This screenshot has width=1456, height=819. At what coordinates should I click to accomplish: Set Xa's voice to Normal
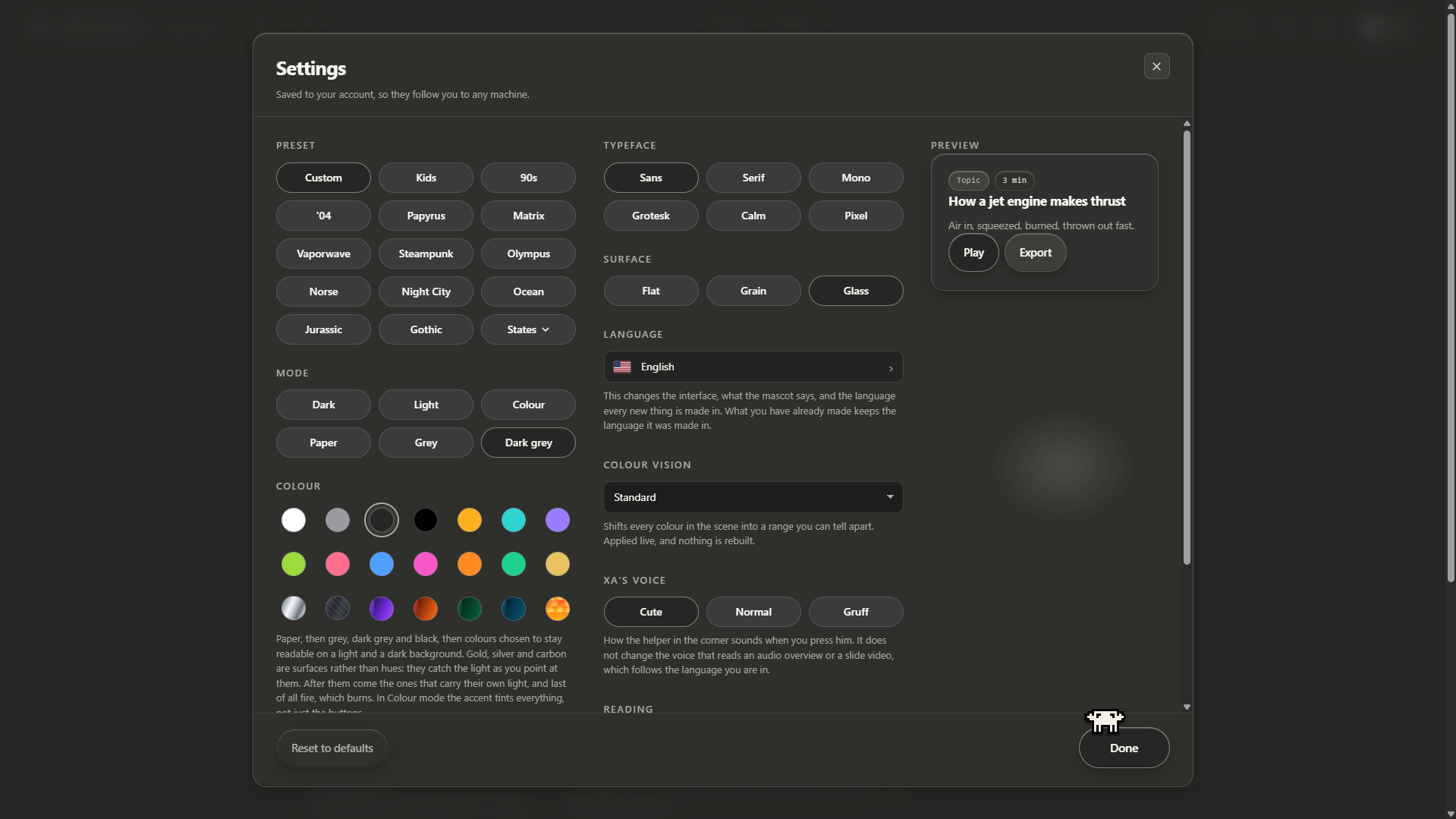pos(753,612)
